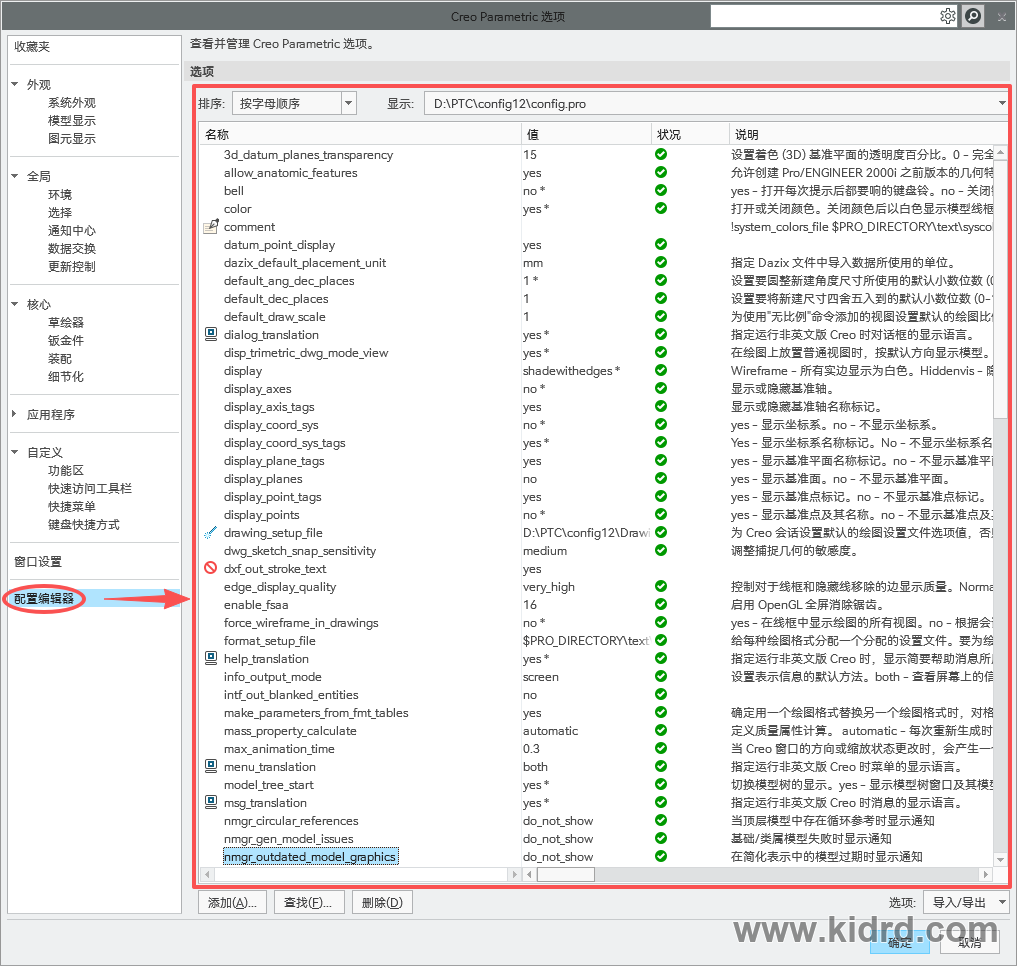This screenshot has width=1017, height=966.
Task: Click the 查找(F)... button
Action: (x=308, y=902)
